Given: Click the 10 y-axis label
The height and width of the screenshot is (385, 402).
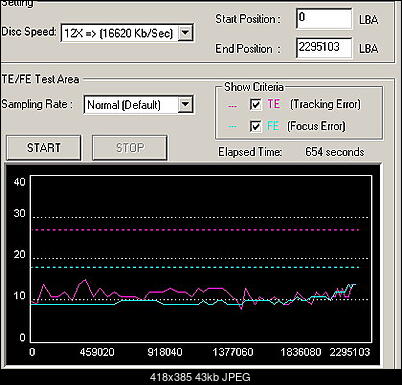Looking at the screenshot, I should point(19,296).
